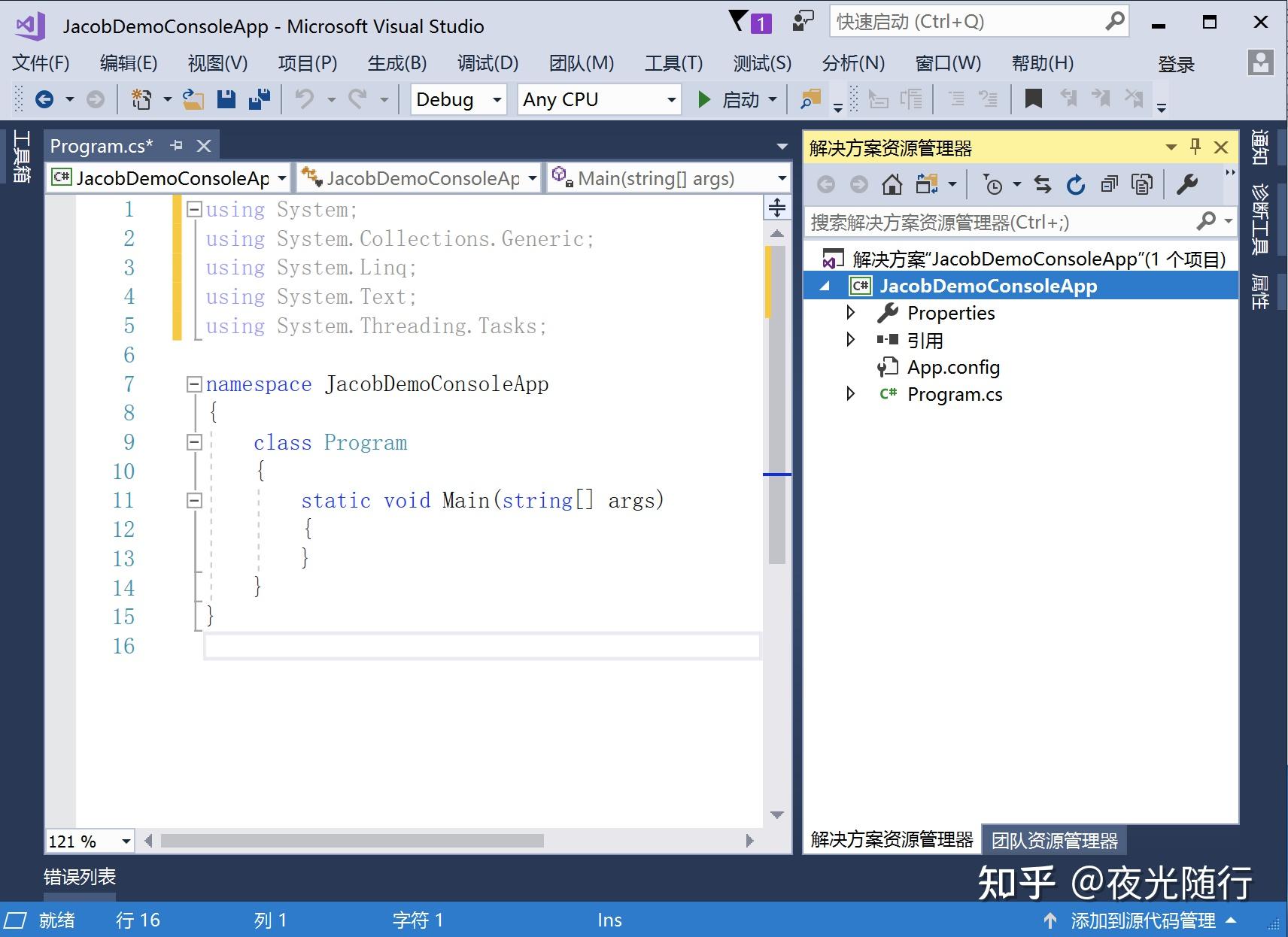Viewport: 1288px width, 937px height.
Task: Click the Collapse All icon in Solution Explorer
Action: coord(1109,184)
